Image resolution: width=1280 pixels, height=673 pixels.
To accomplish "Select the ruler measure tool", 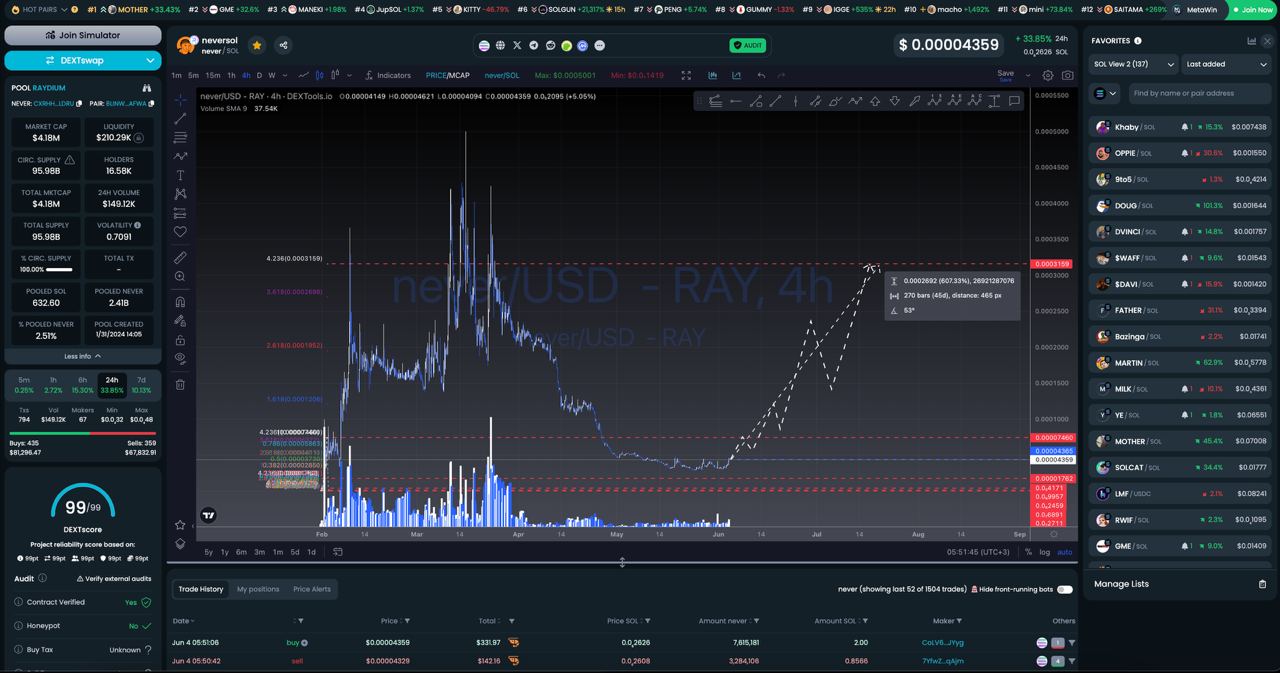I will tap(180, 257).
